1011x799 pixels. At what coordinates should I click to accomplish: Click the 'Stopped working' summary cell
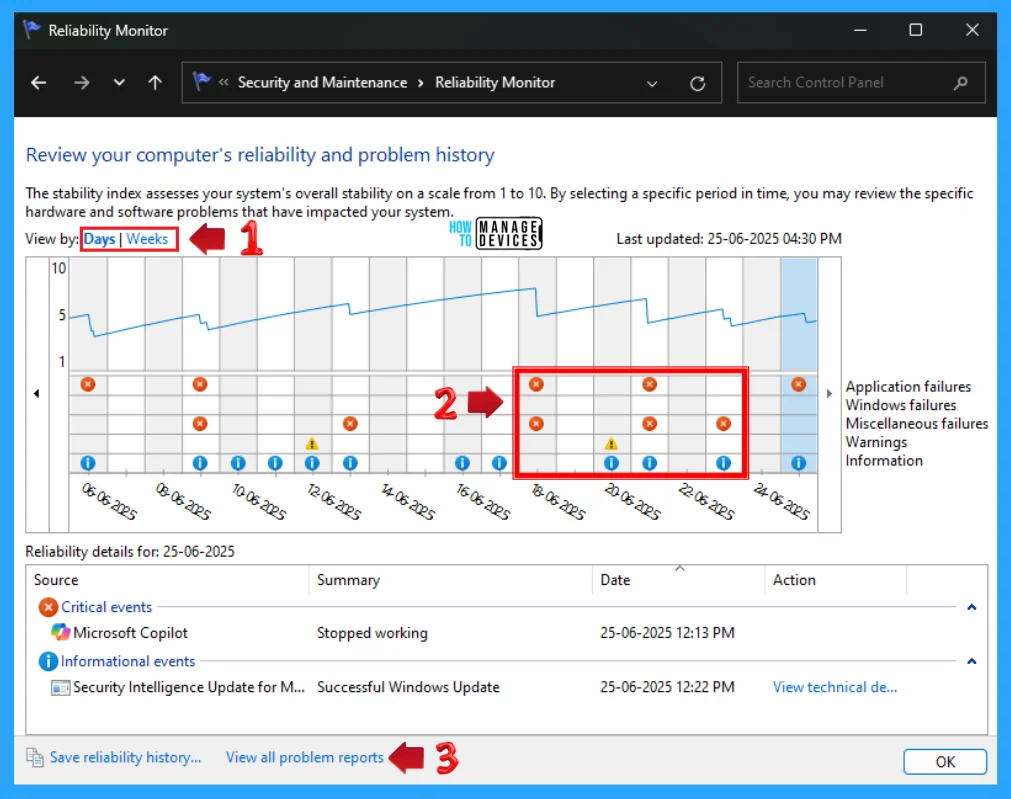point(372,633)
